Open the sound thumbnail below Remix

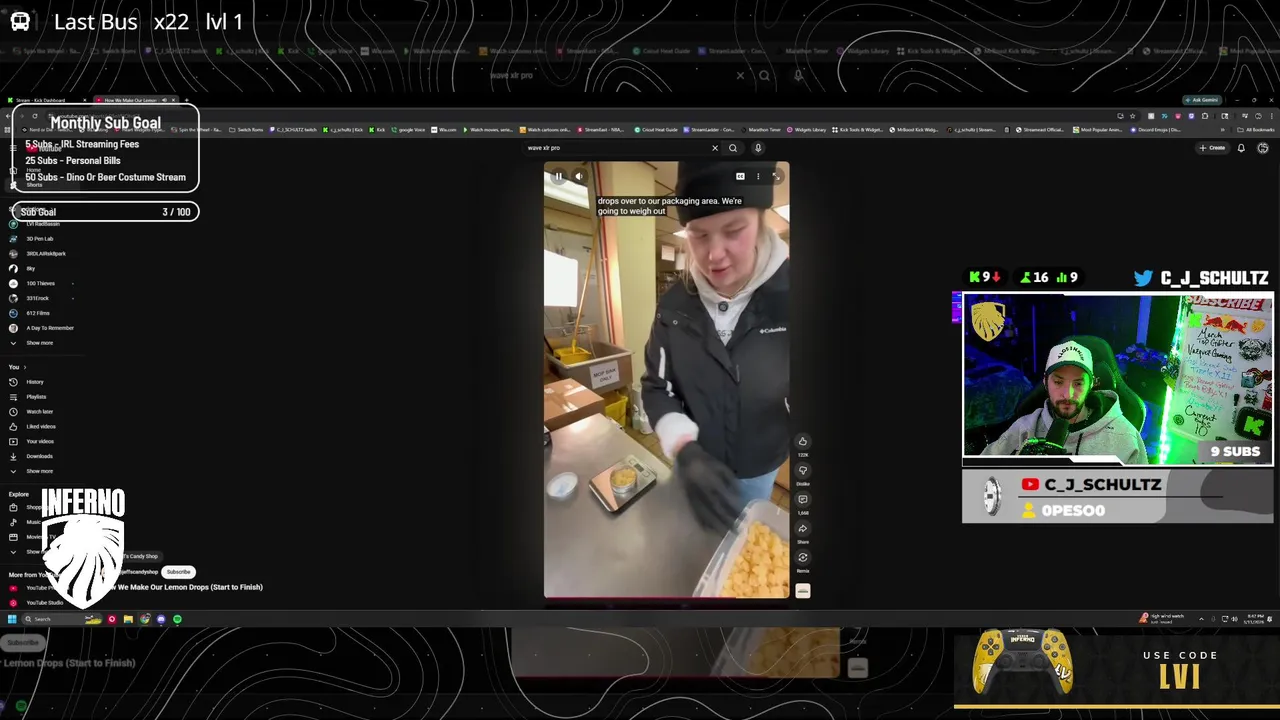click(802, 590)
